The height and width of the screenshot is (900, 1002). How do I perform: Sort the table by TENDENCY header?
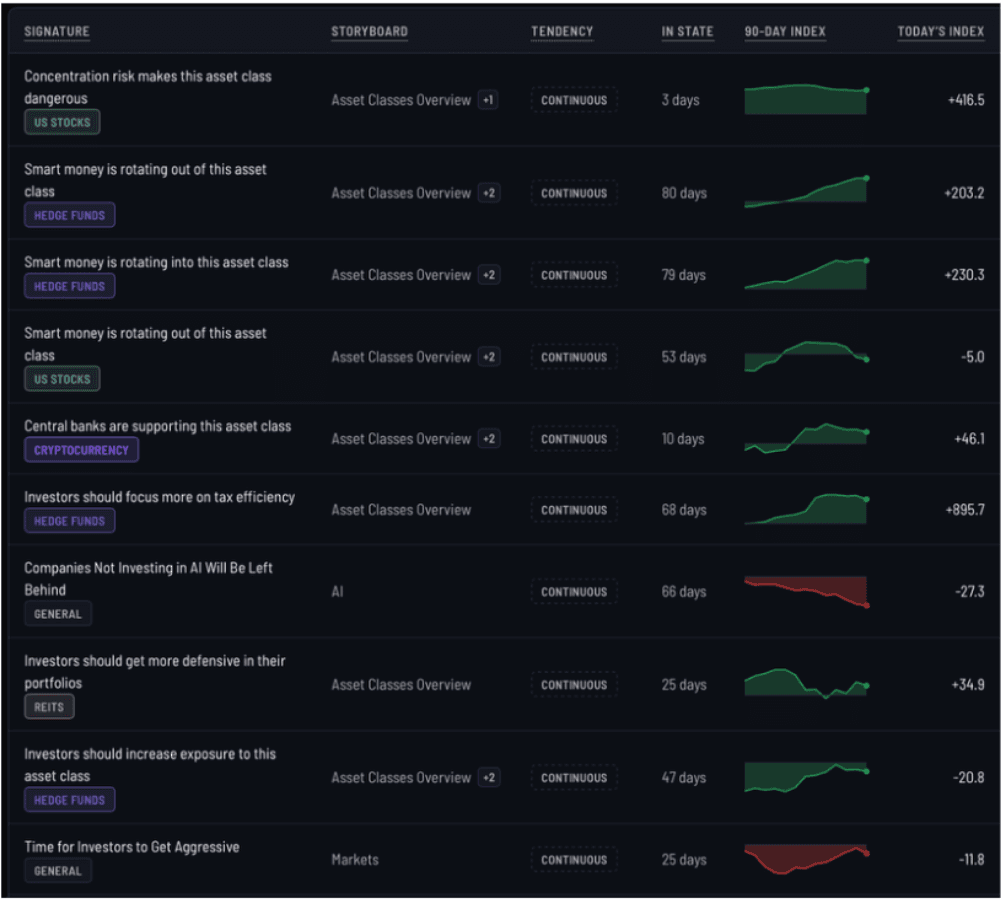point(562,31)
